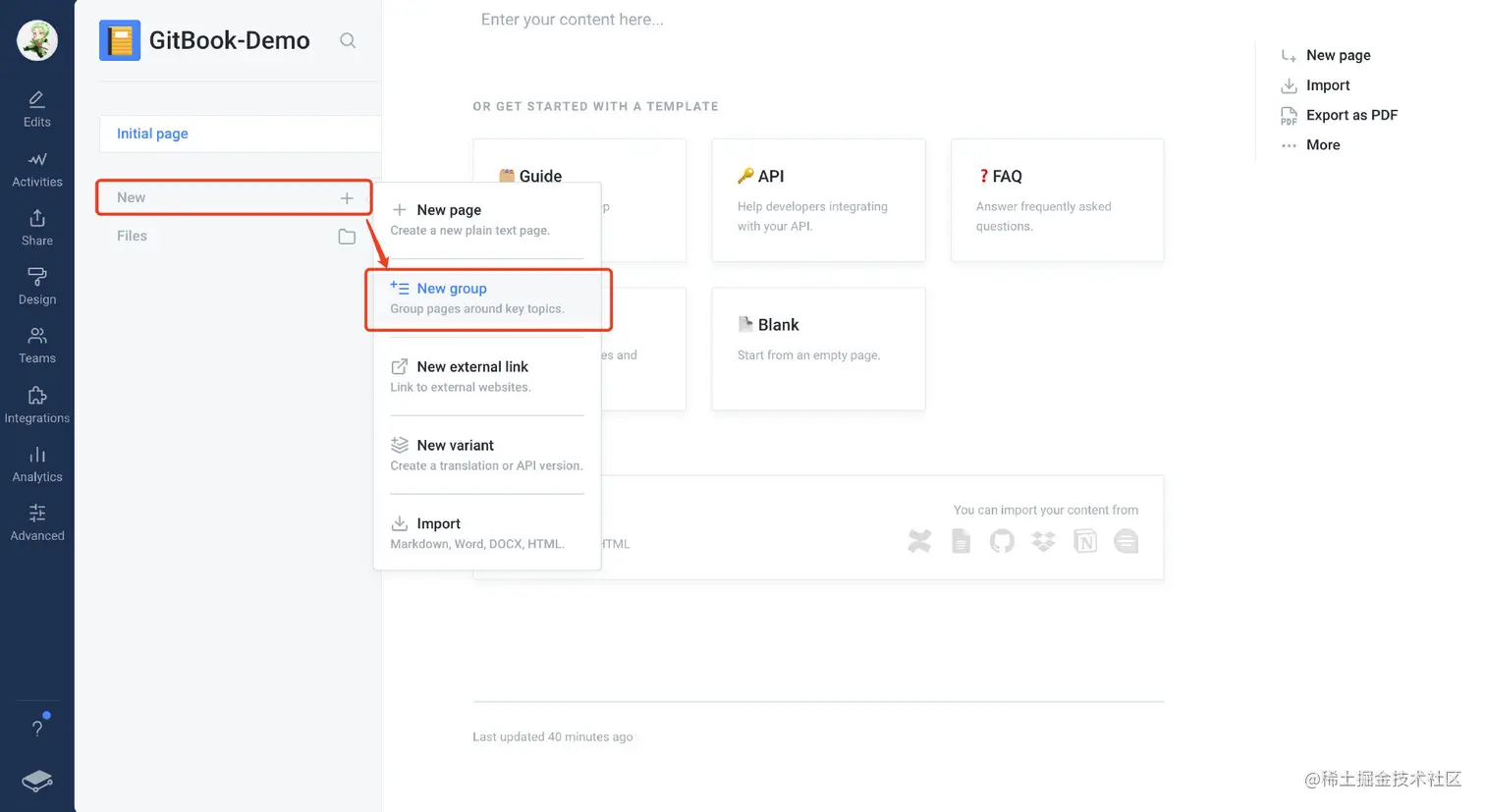The image size is (1485, 812).
Task: Choose the Guide template card
Action: click(579, 200)
